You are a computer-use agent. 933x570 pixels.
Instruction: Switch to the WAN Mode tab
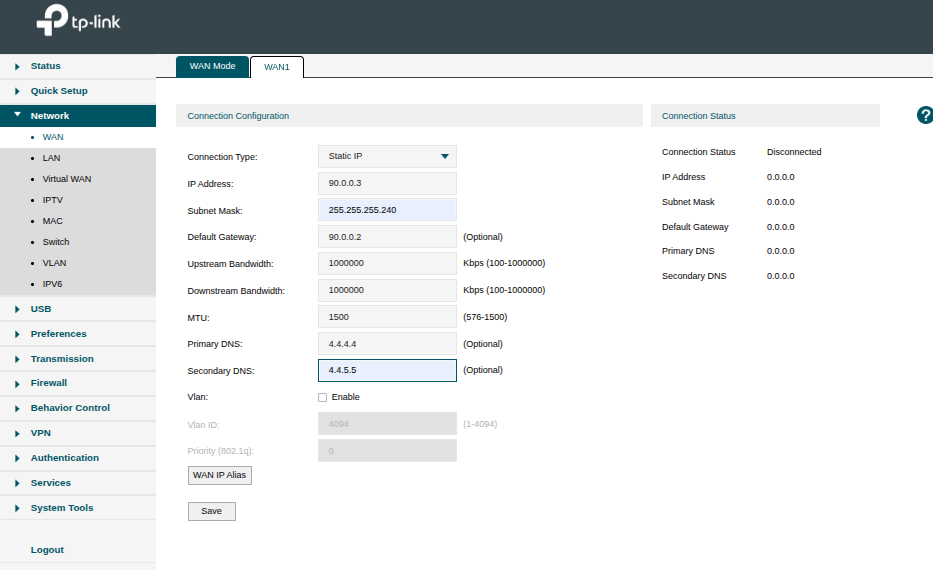point(212,66)
